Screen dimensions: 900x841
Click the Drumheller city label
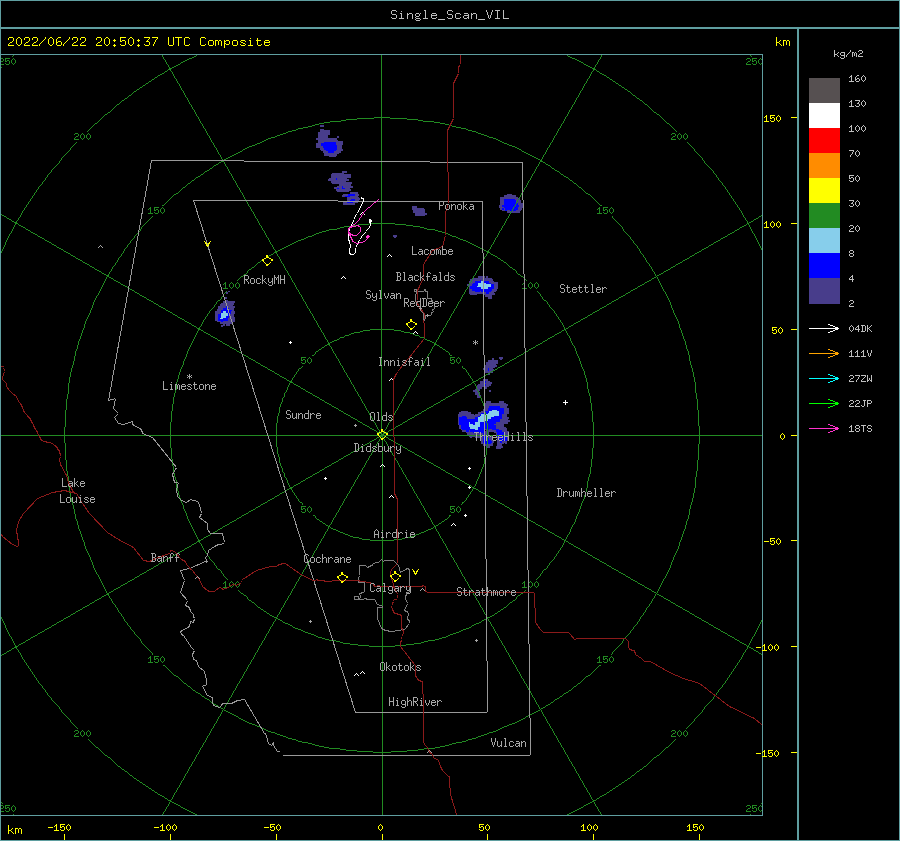(x=586, y=493)
